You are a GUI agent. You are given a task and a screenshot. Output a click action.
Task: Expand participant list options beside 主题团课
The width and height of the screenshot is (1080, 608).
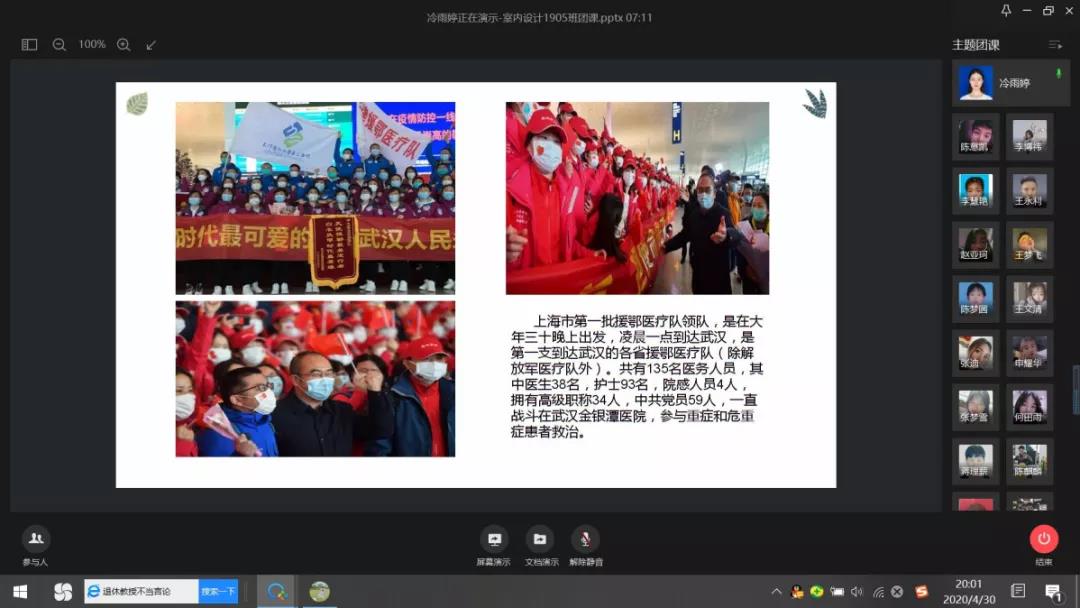pyautogui.click(x=1055, y=45)
